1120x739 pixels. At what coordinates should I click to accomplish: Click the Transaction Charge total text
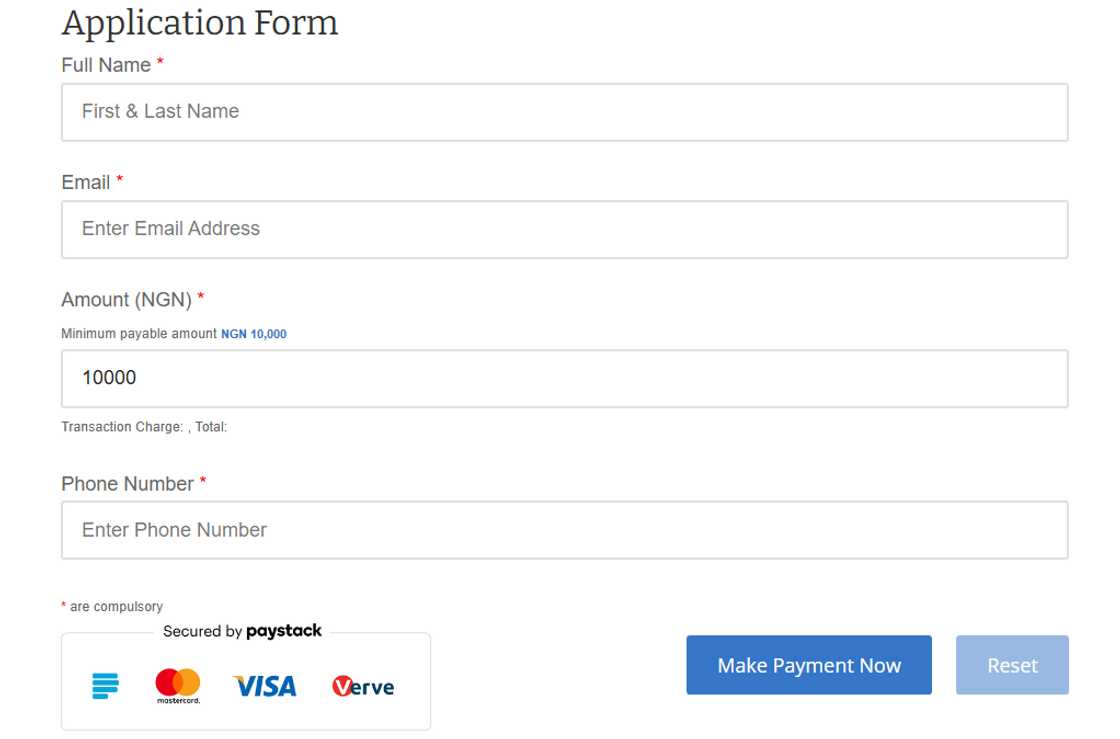click(144, 427)
